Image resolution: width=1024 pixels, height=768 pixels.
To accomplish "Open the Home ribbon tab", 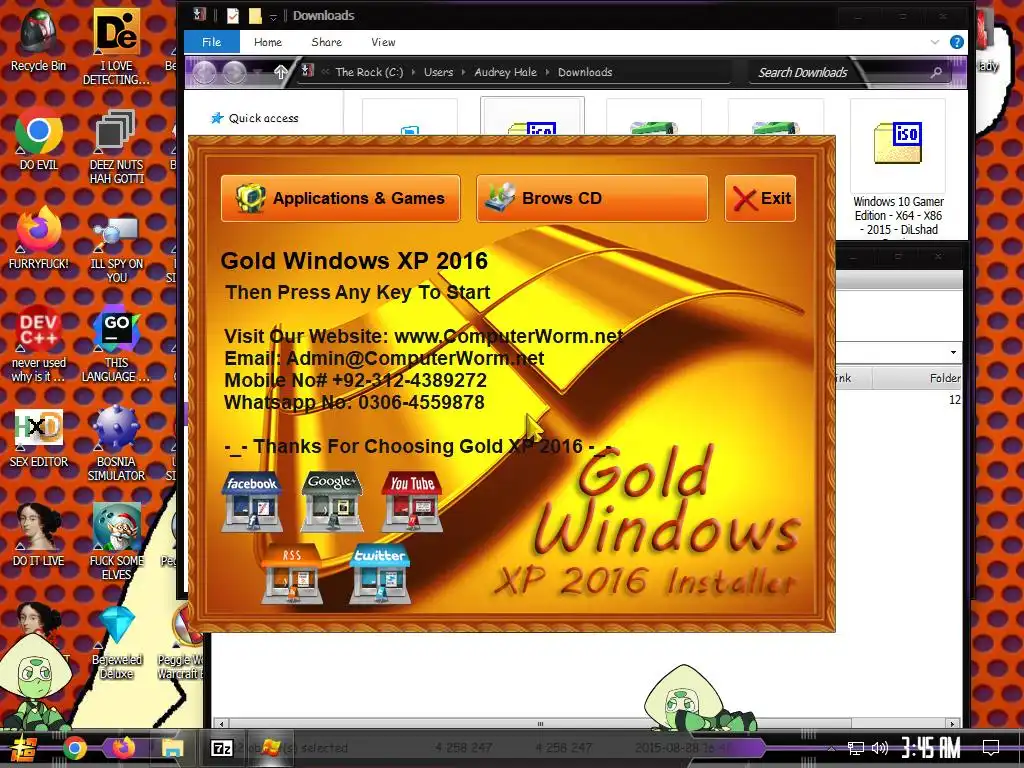I will 268,42.
